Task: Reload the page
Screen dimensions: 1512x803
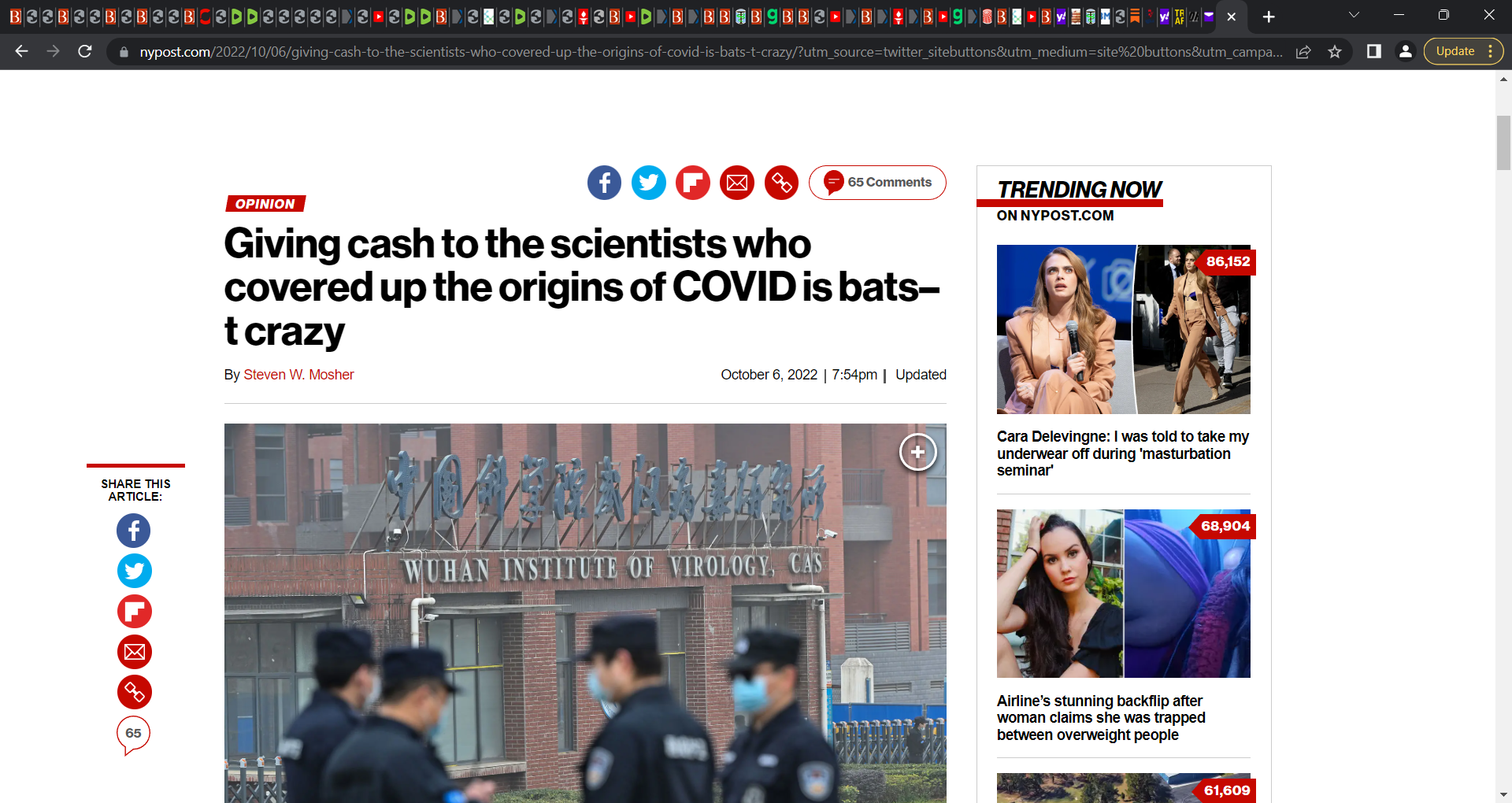Action: [x=85, y=52]
